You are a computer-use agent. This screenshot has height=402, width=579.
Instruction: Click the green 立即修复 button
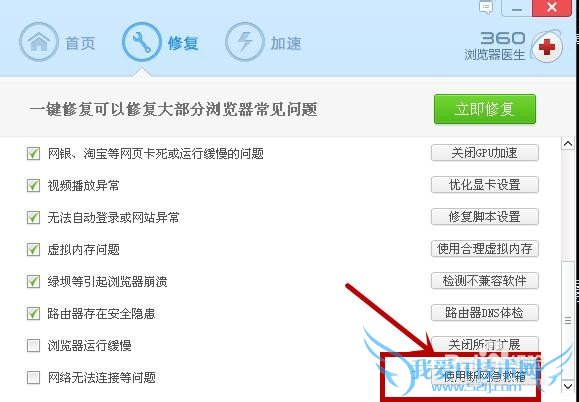coord(484,109)
